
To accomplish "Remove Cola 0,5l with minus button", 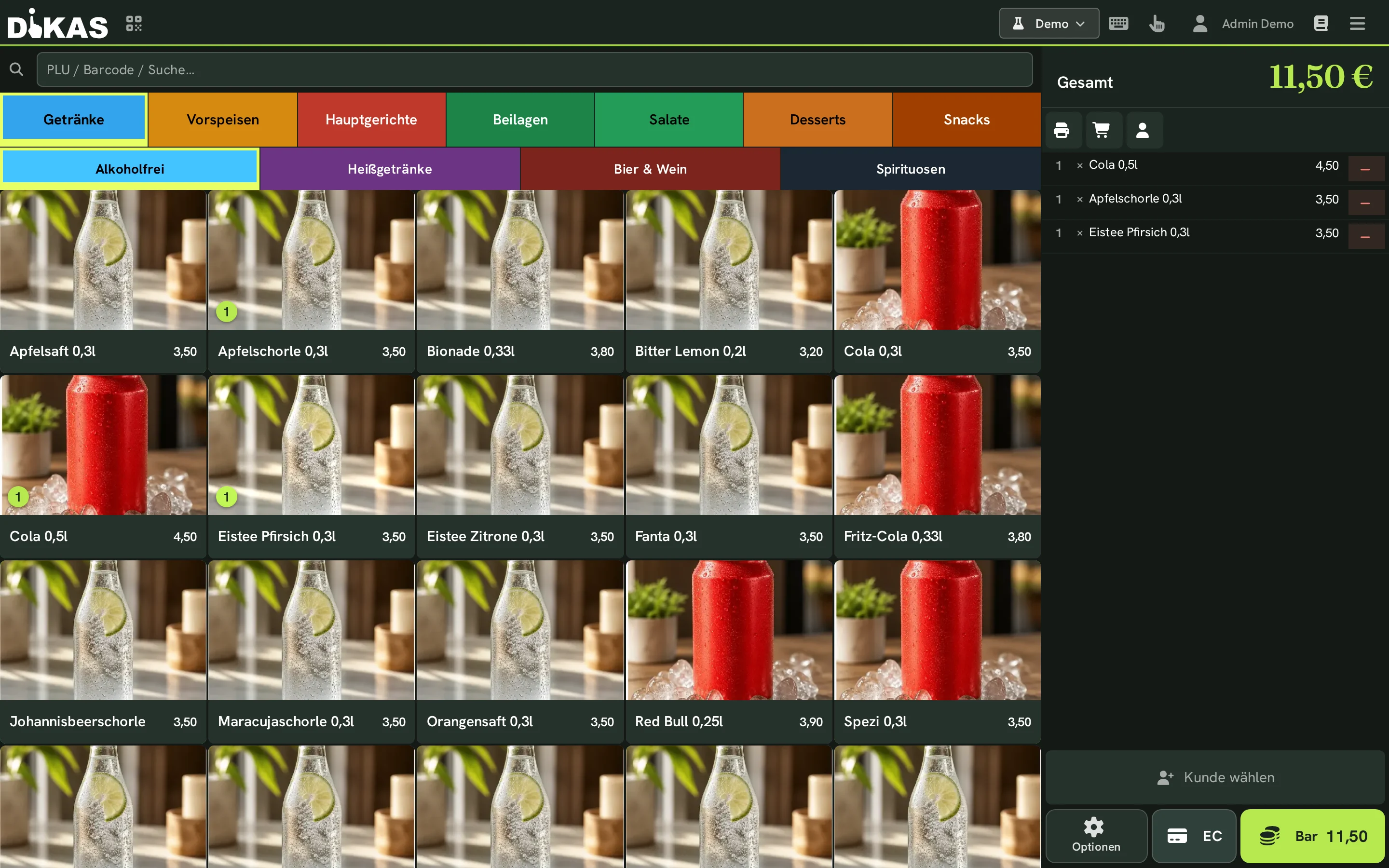I will tap(1365, 169).
